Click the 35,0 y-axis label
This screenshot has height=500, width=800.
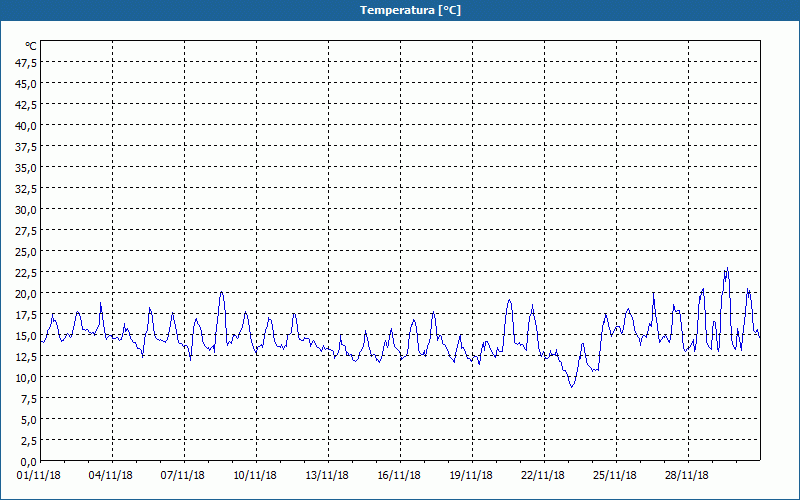click(26, 168)
